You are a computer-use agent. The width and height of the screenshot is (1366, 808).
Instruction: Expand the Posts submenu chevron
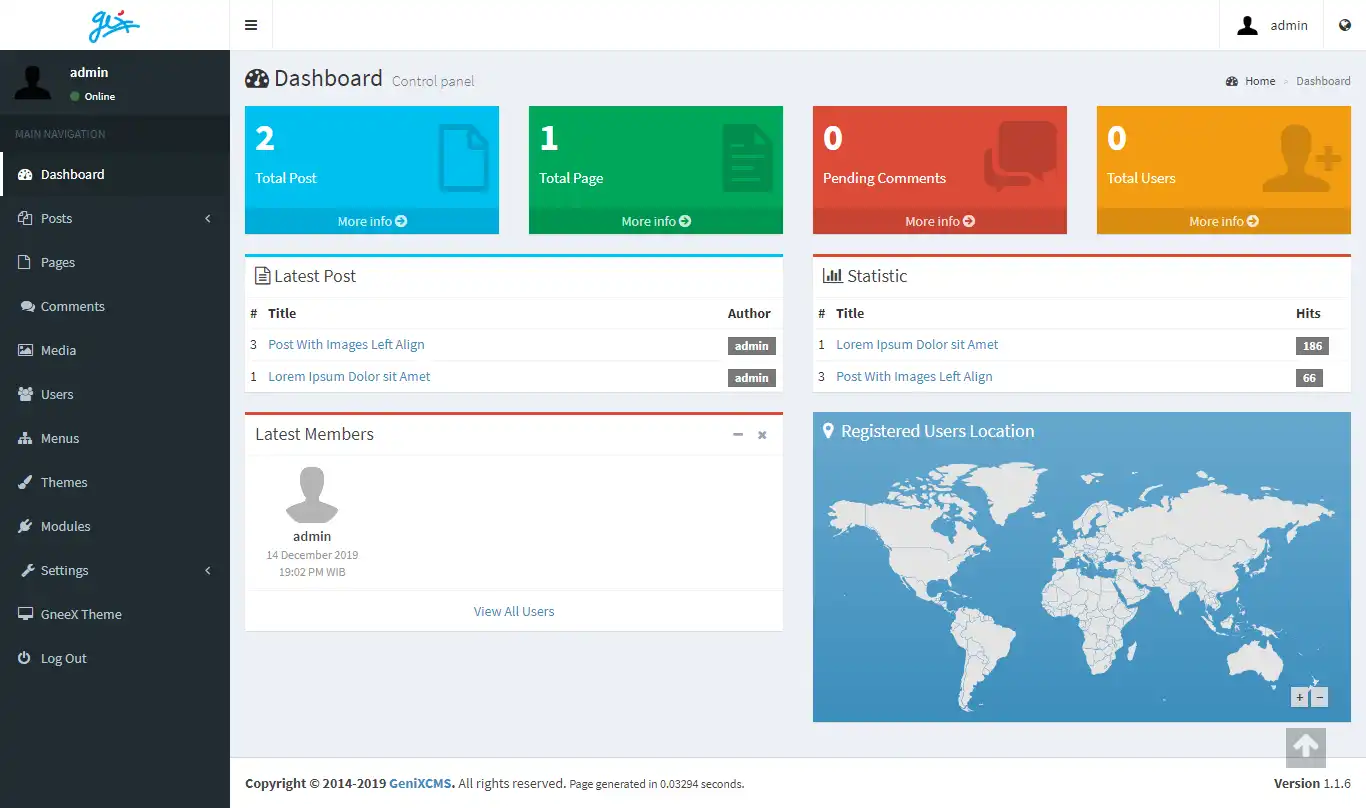[208, 218]
